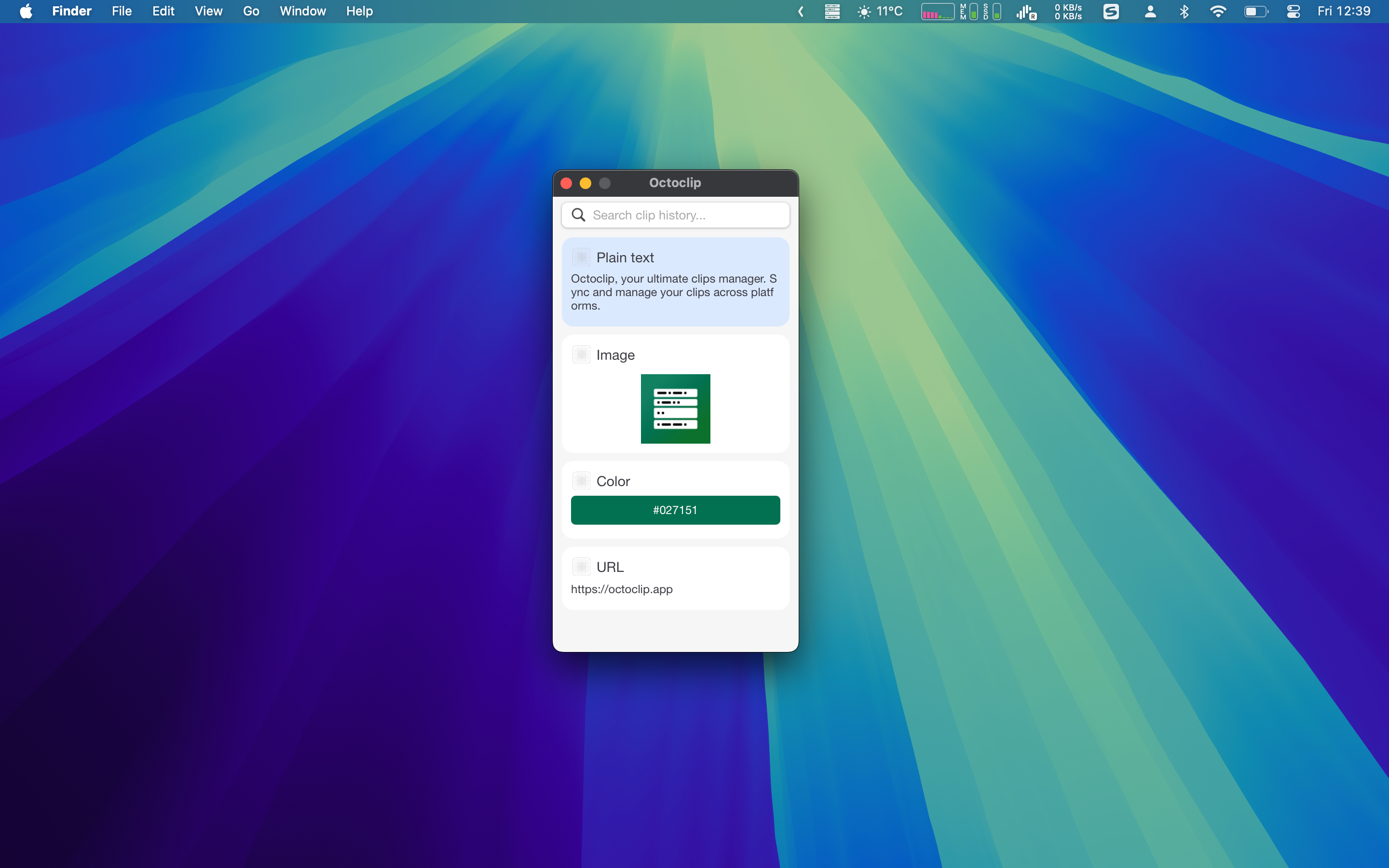Open the user account menu bar icon
This screenshot has width=1389, height=868.
coord(1150,12)
